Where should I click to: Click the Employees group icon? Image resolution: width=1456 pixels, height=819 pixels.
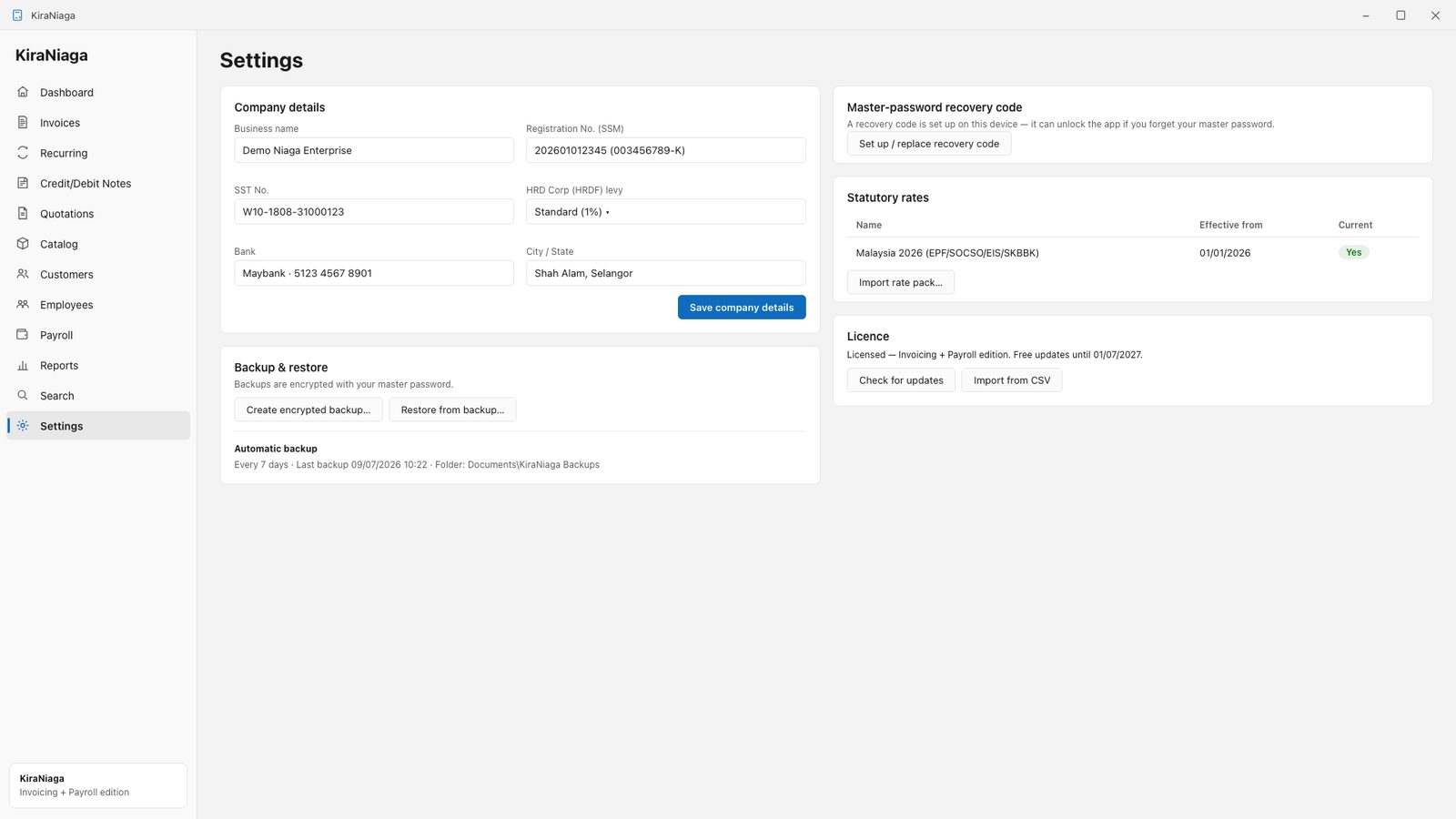tap(23, 304)
